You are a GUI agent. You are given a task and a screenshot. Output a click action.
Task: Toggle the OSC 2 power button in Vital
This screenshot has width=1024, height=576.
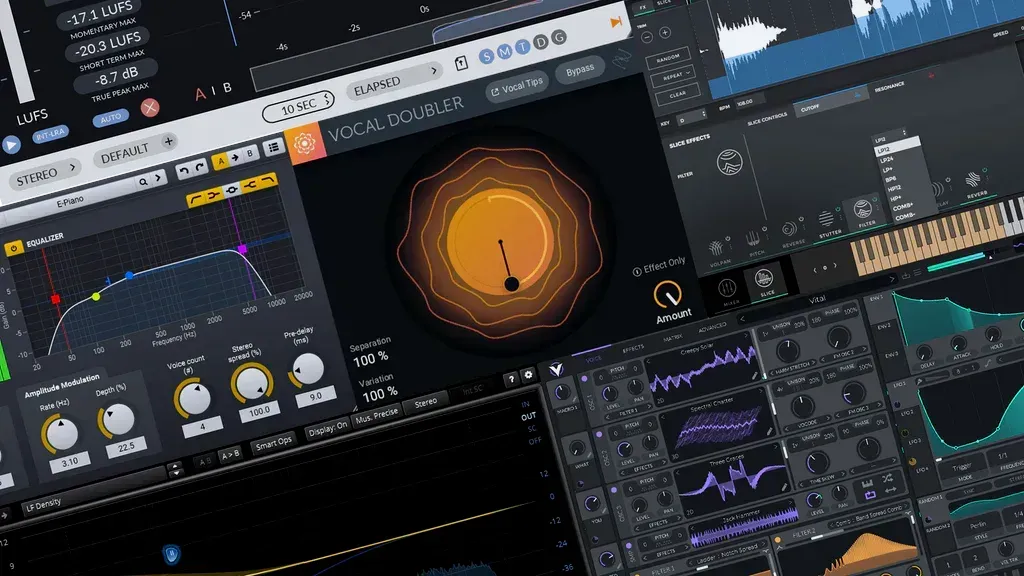coord(598,435)
